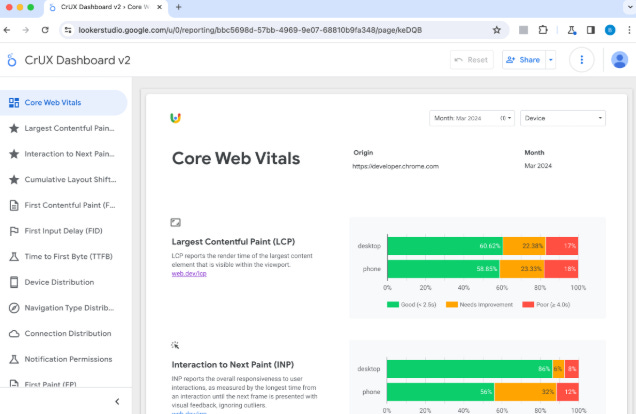Click Looker Studio logo icon

[x=12, y=60]
